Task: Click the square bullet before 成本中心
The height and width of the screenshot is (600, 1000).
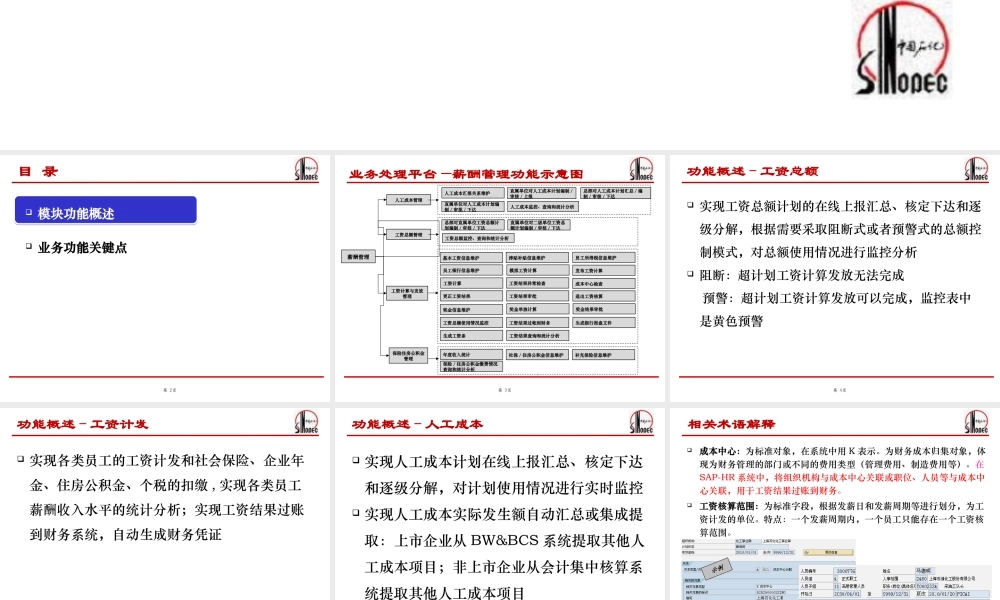Action: click(688, 450)
